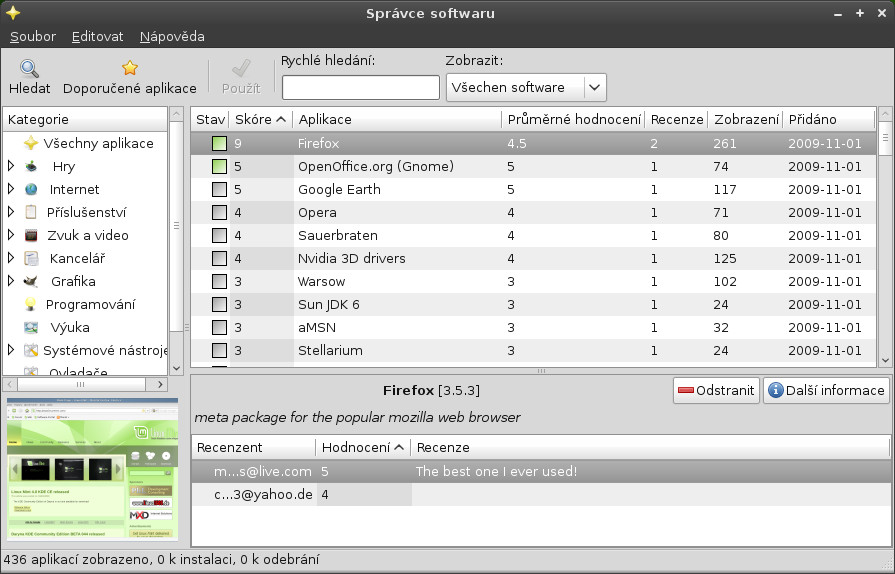Open the Firefox screenshot thumbnail
Viewport: 895px width, 574px height.
(92, 469)
